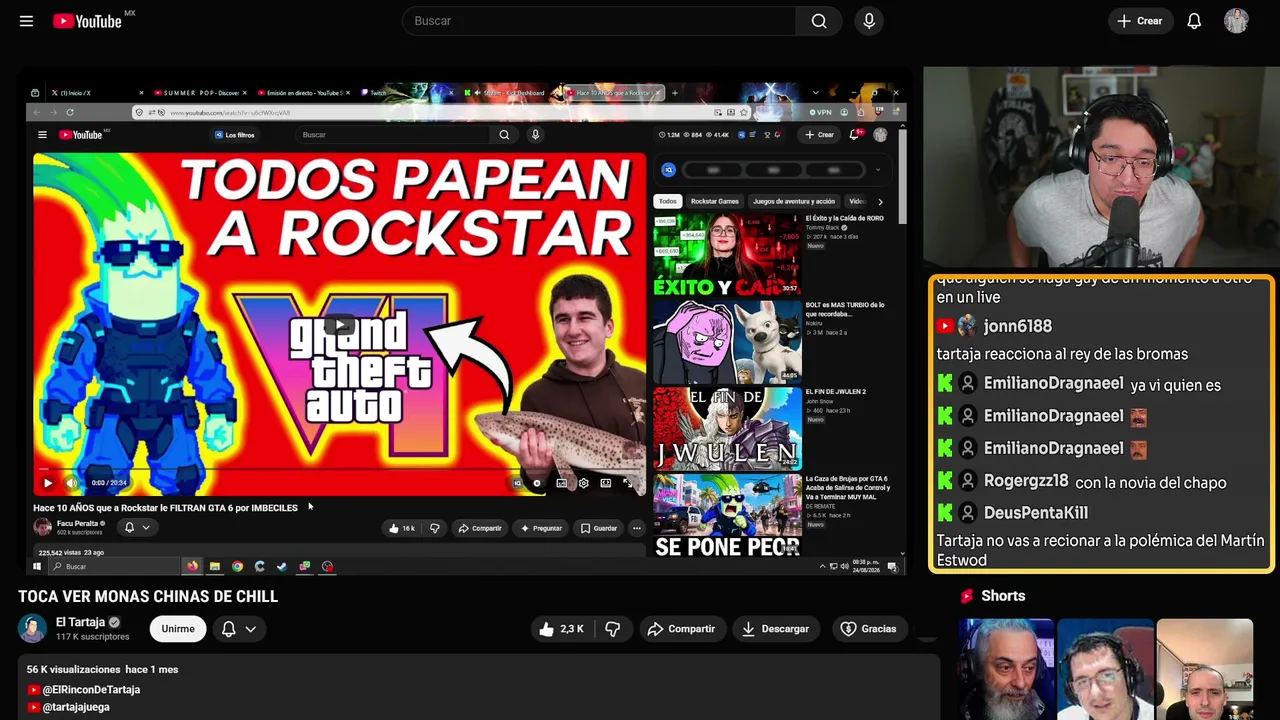Dislike the El Tartaja video

tap(613, 629)
